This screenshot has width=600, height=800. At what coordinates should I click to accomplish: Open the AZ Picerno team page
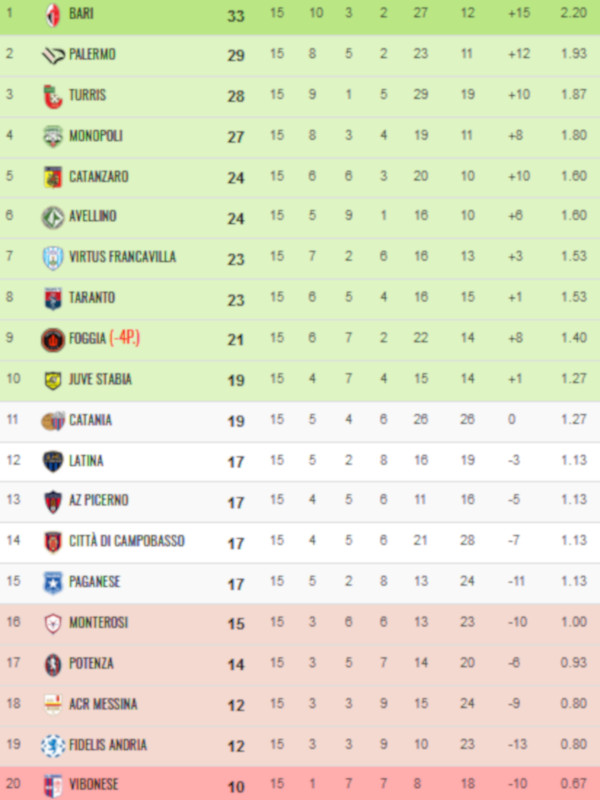click(x=99, y=501)
